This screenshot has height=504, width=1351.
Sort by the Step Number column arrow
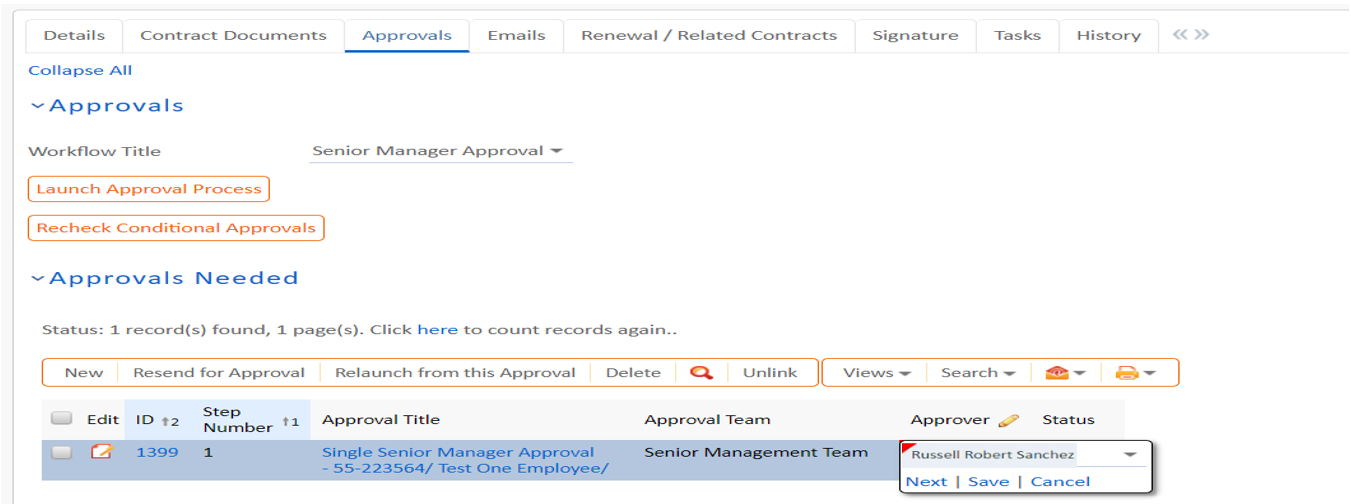pos(290,422)
